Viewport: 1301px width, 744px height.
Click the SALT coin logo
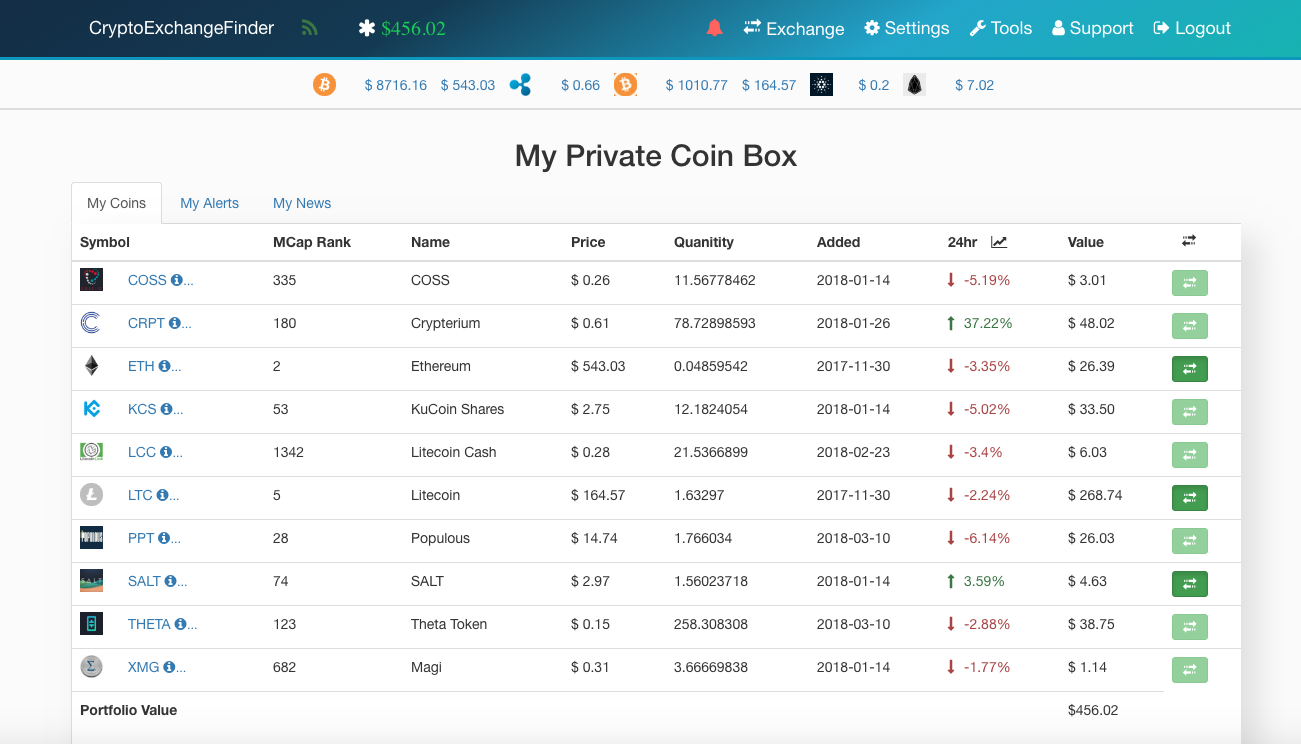[x=91, y=581]
